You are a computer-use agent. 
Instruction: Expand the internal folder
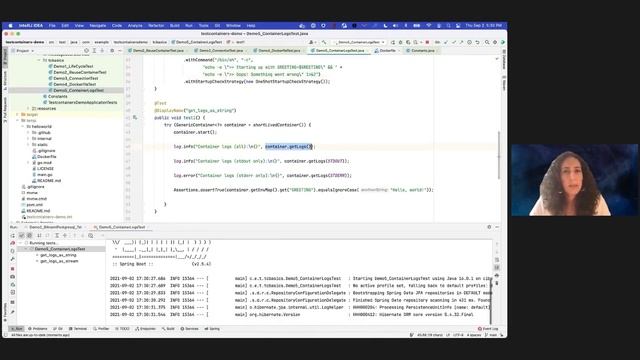(28, 139)
